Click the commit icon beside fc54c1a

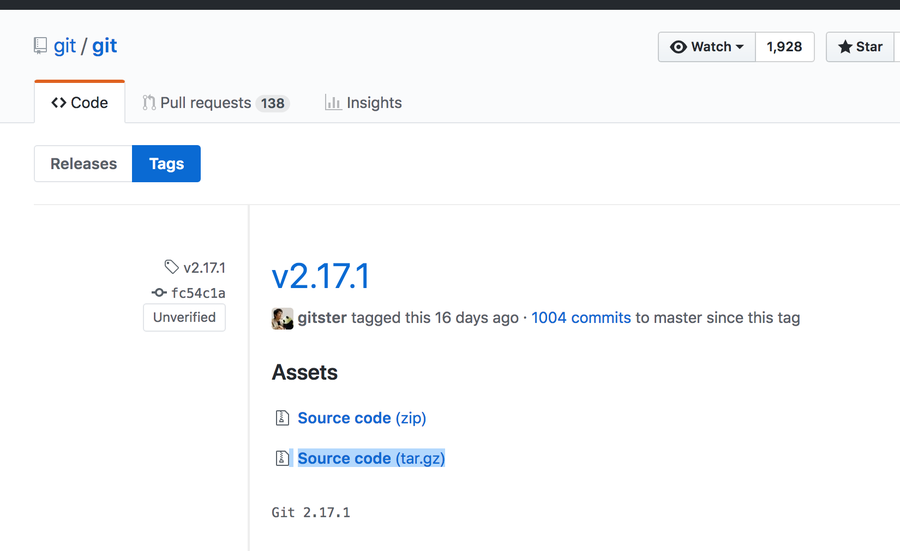[159, 293]
